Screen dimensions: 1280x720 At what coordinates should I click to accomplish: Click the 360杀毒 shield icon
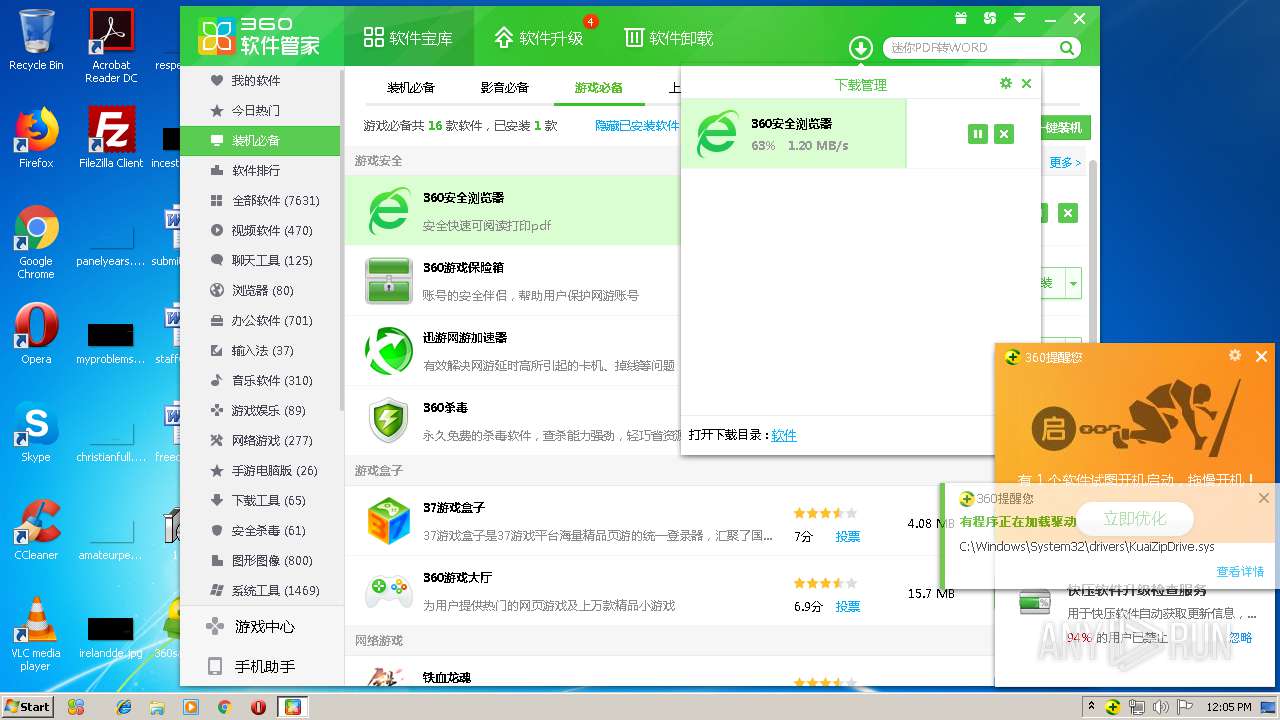389,421
